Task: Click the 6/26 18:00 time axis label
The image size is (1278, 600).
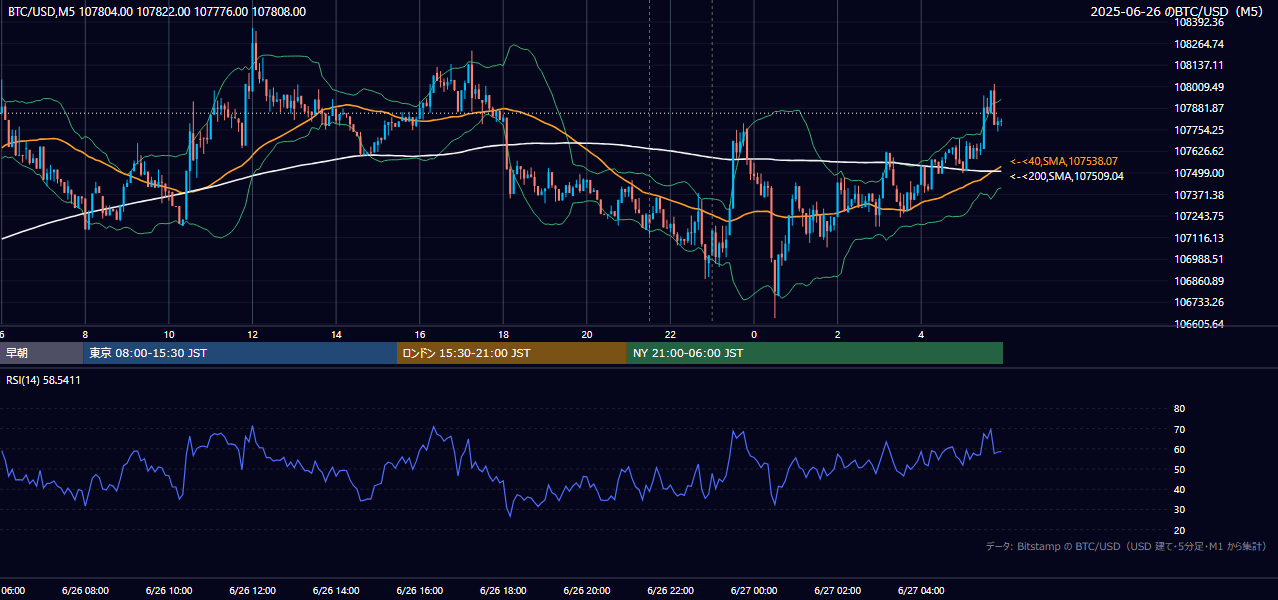Action: tap(503, 591)
